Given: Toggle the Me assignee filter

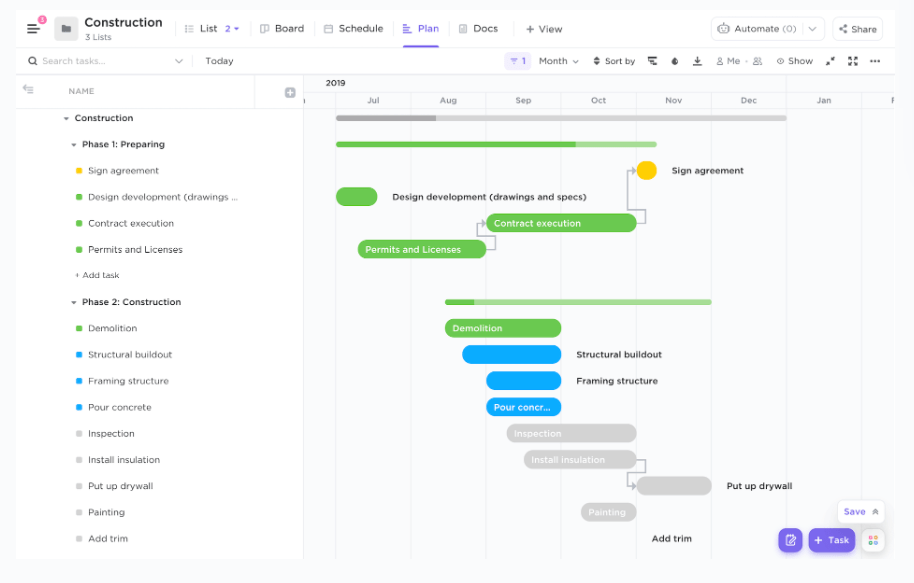Looking at the screenshot, I should tap(728, 61).
